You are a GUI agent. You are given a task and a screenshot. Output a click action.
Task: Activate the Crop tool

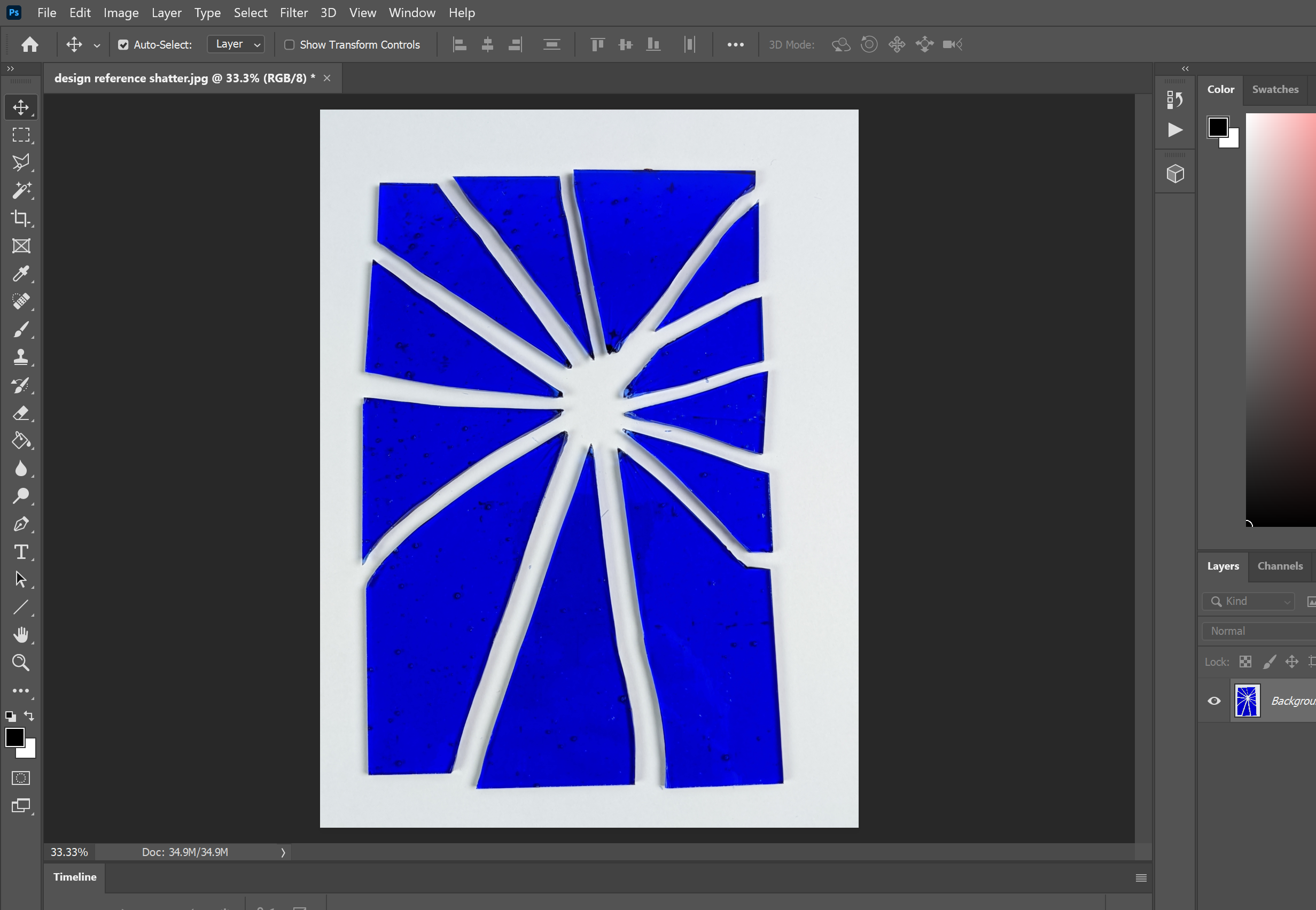(x=21, y=219)
